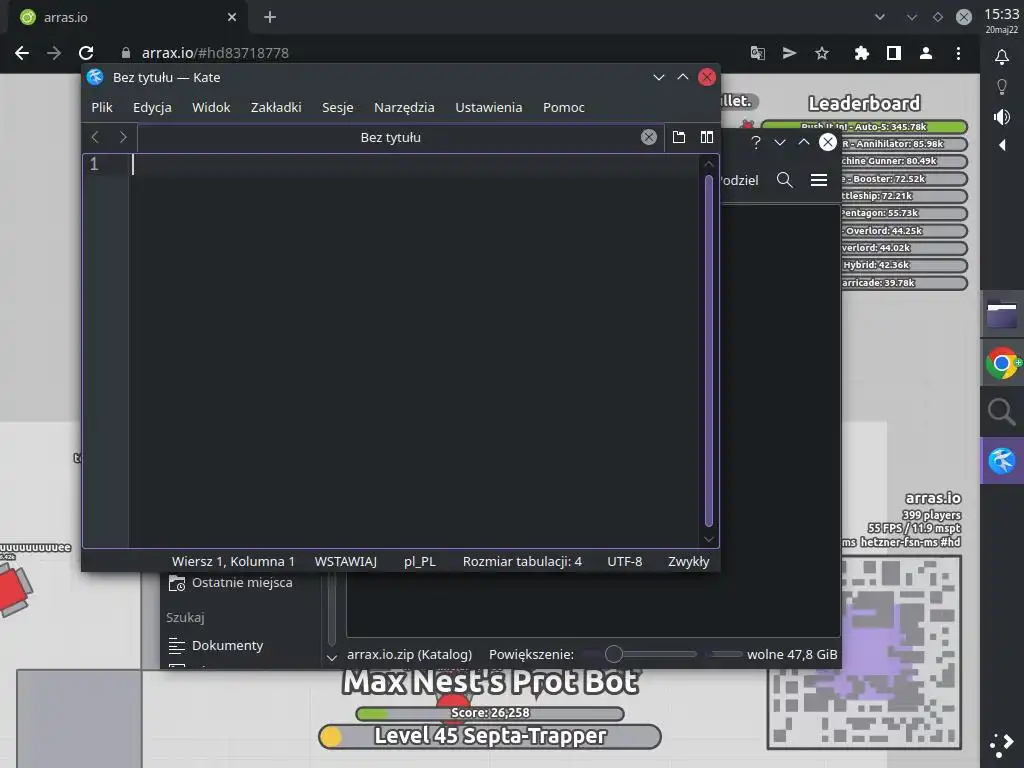Image resolution: width=1024 pixels, height=768 pixels.
Task: Bookmark this page with the star icon
Action: tap(822, 53)
